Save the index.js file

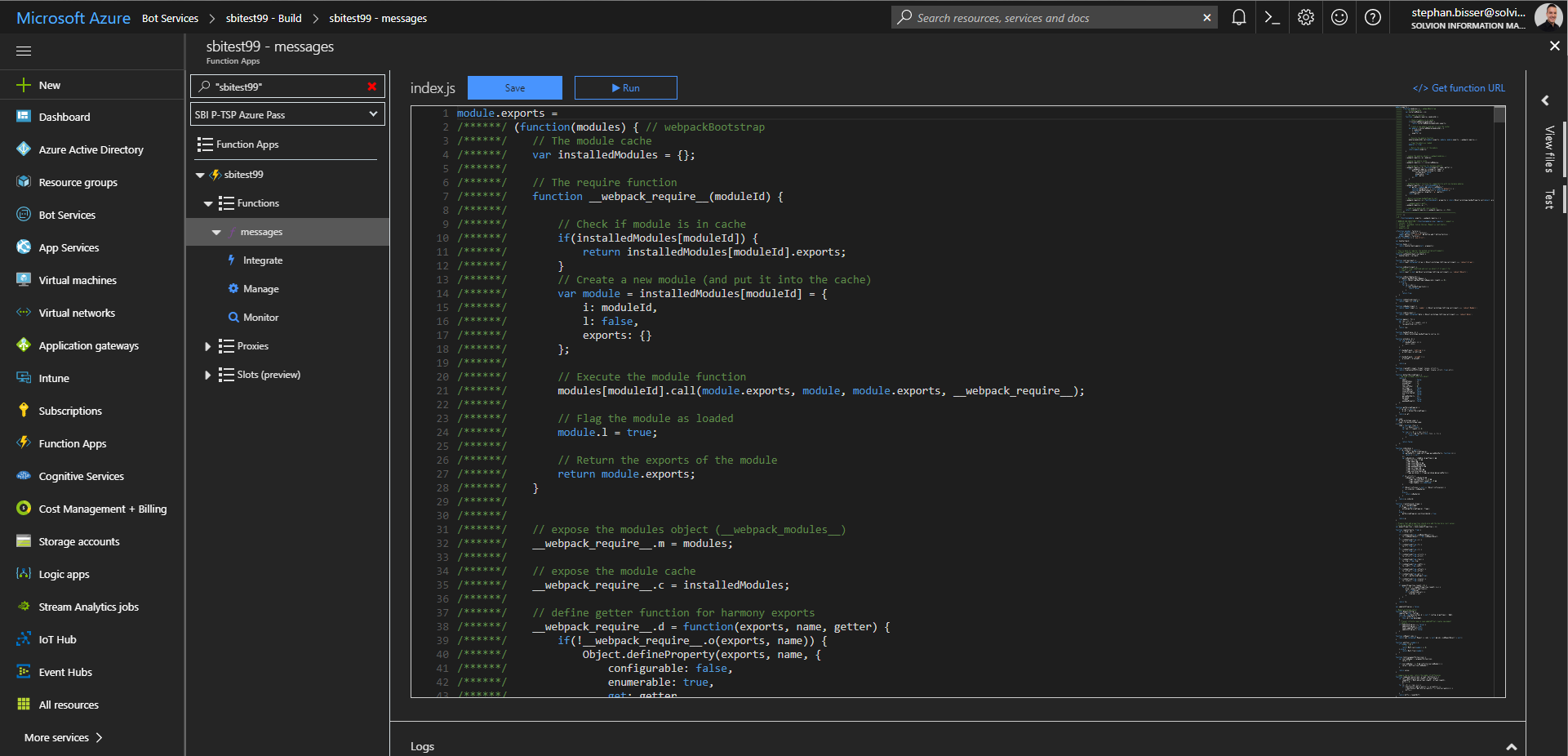[x=515, y=88]
